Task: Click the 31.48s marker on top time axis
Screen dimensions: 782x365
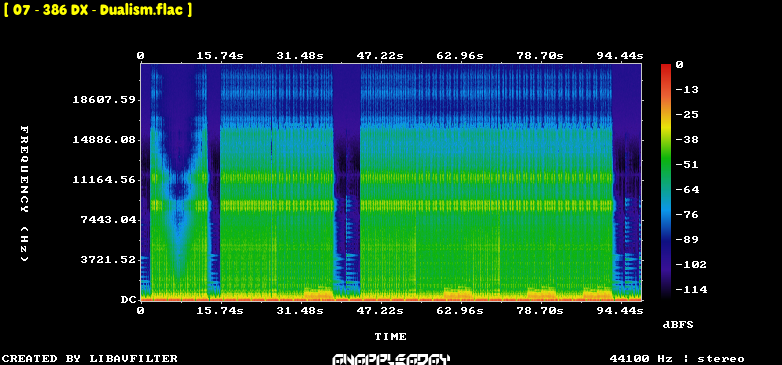Action: pos(300,56)
